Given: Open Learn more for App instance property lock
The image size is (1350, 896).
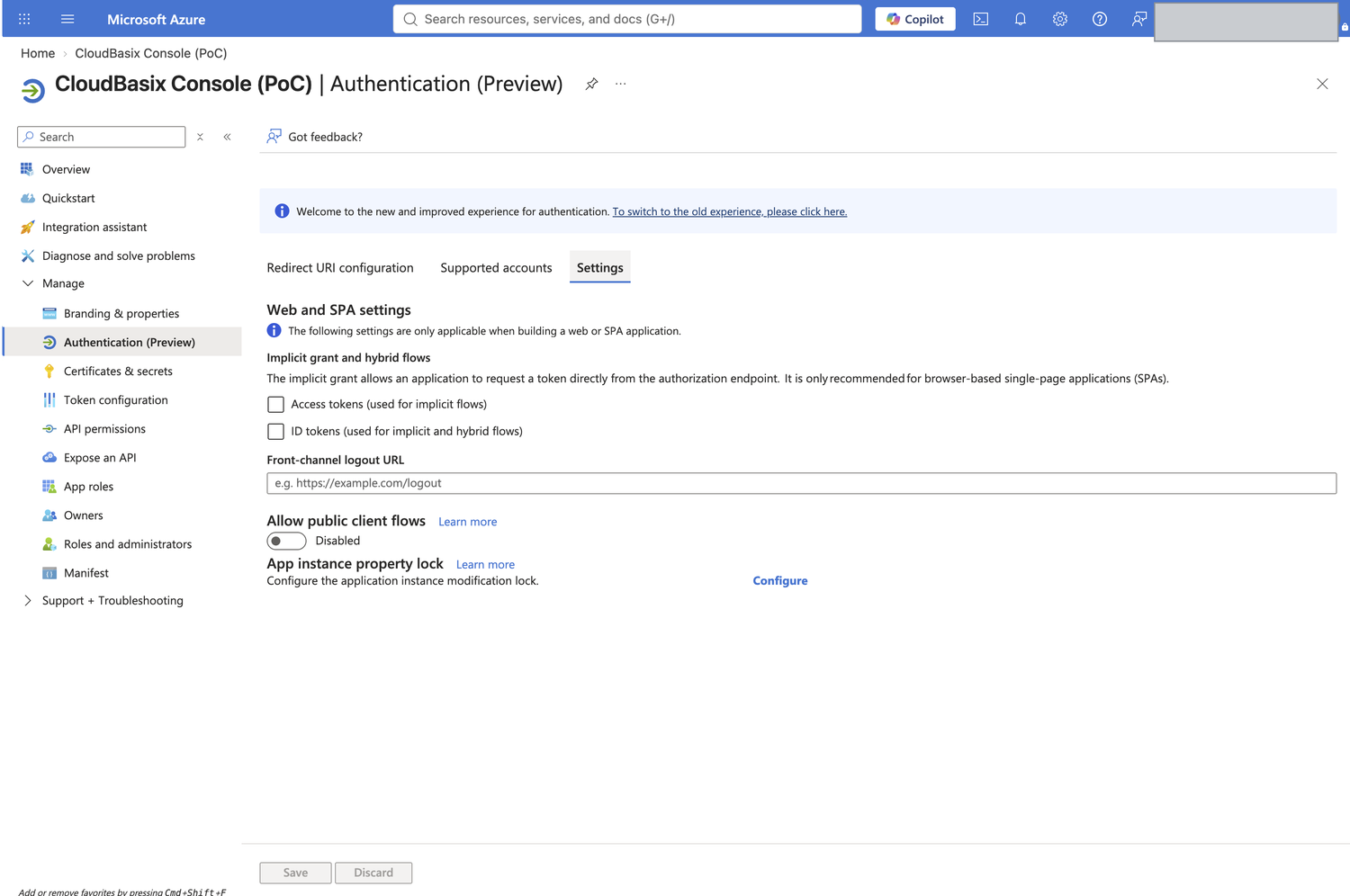Looking at the screenshot, I should (x=486, y=565).
